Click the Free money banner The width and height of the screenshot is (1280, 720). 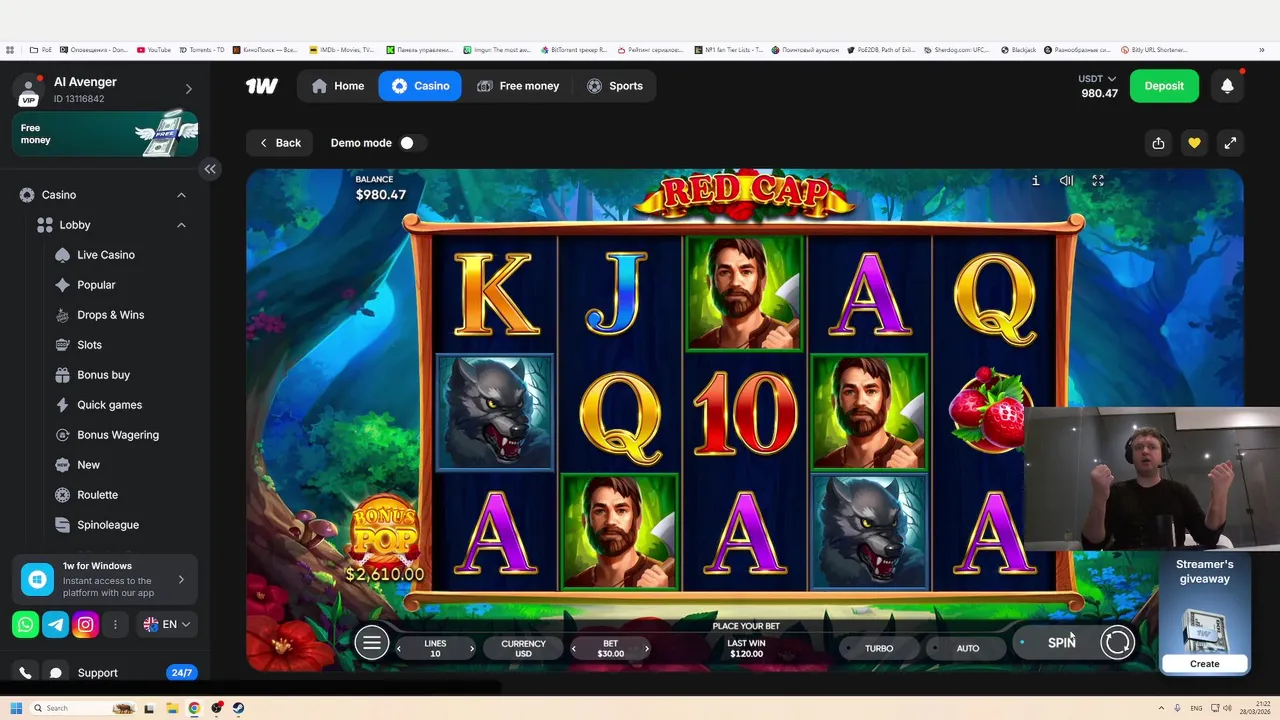[x=105, y=134]
